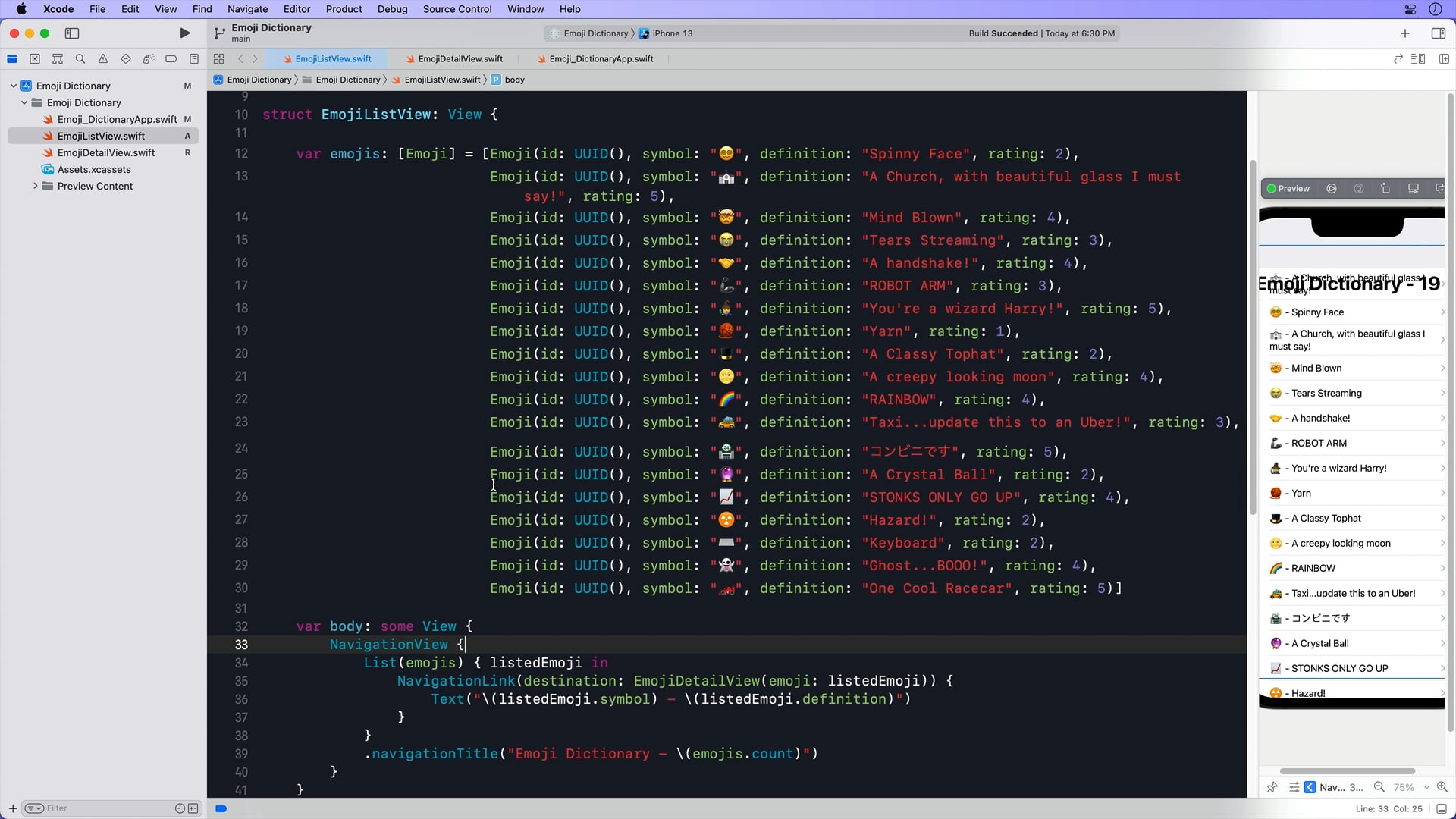Show only source-controlled files filter
The image size is (1456, 819).
click(x=193, y=809)
